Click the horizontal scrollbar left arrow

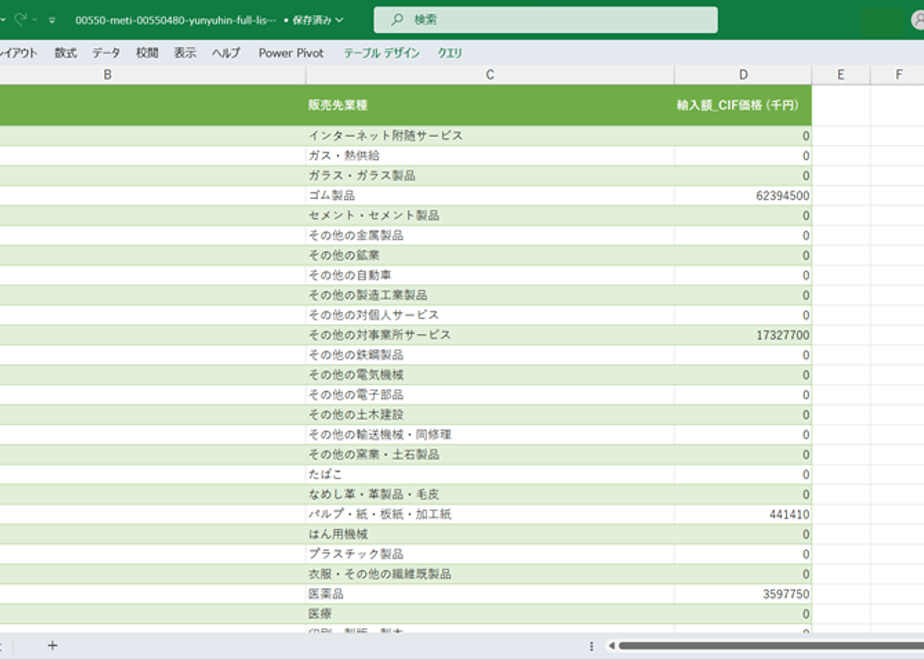(611, 646)
